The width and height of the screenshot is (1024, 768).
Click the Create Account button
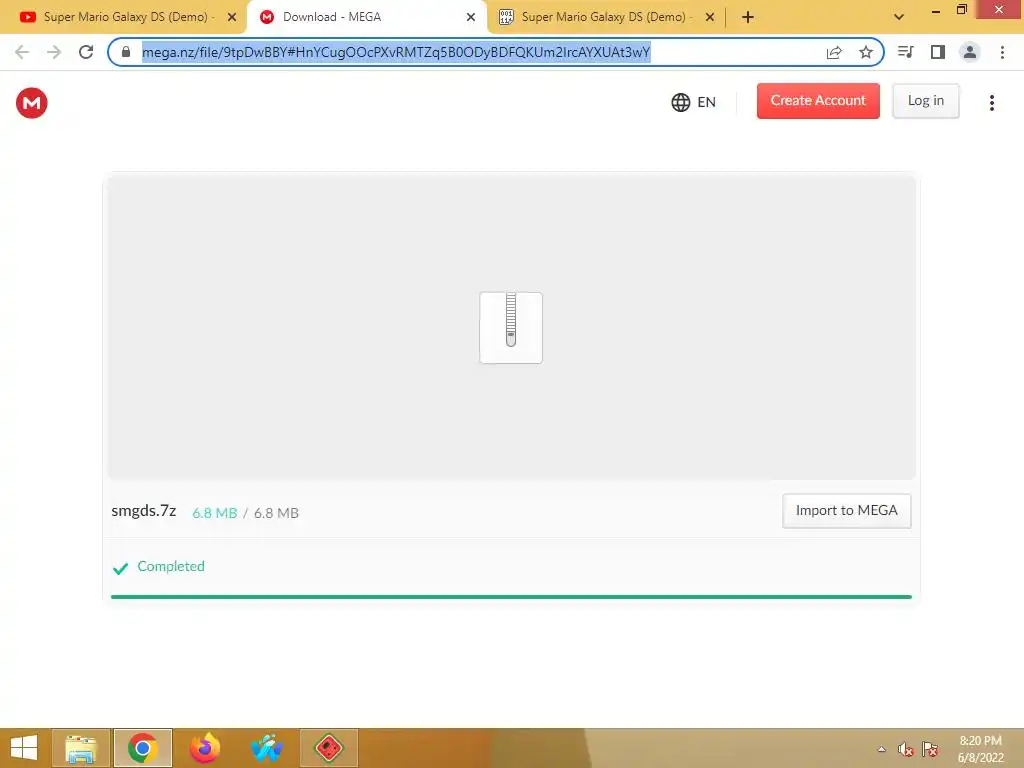[x=818, y=101]
